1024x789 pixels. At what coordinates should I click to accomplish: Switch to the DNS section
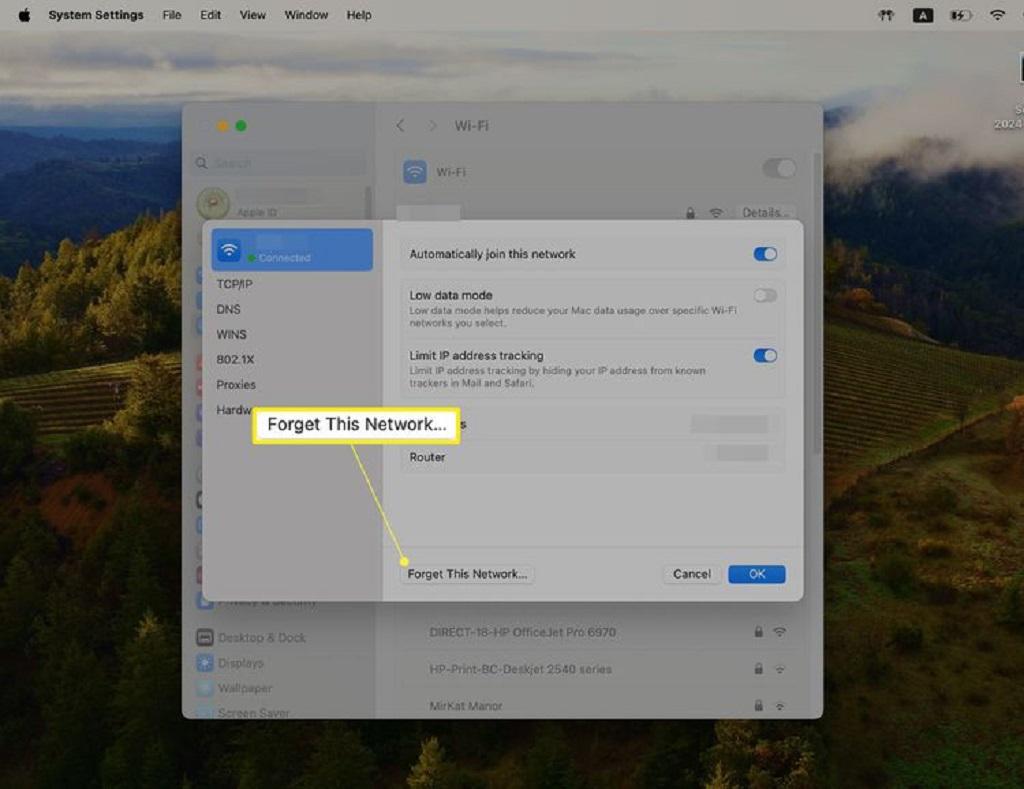229,309
